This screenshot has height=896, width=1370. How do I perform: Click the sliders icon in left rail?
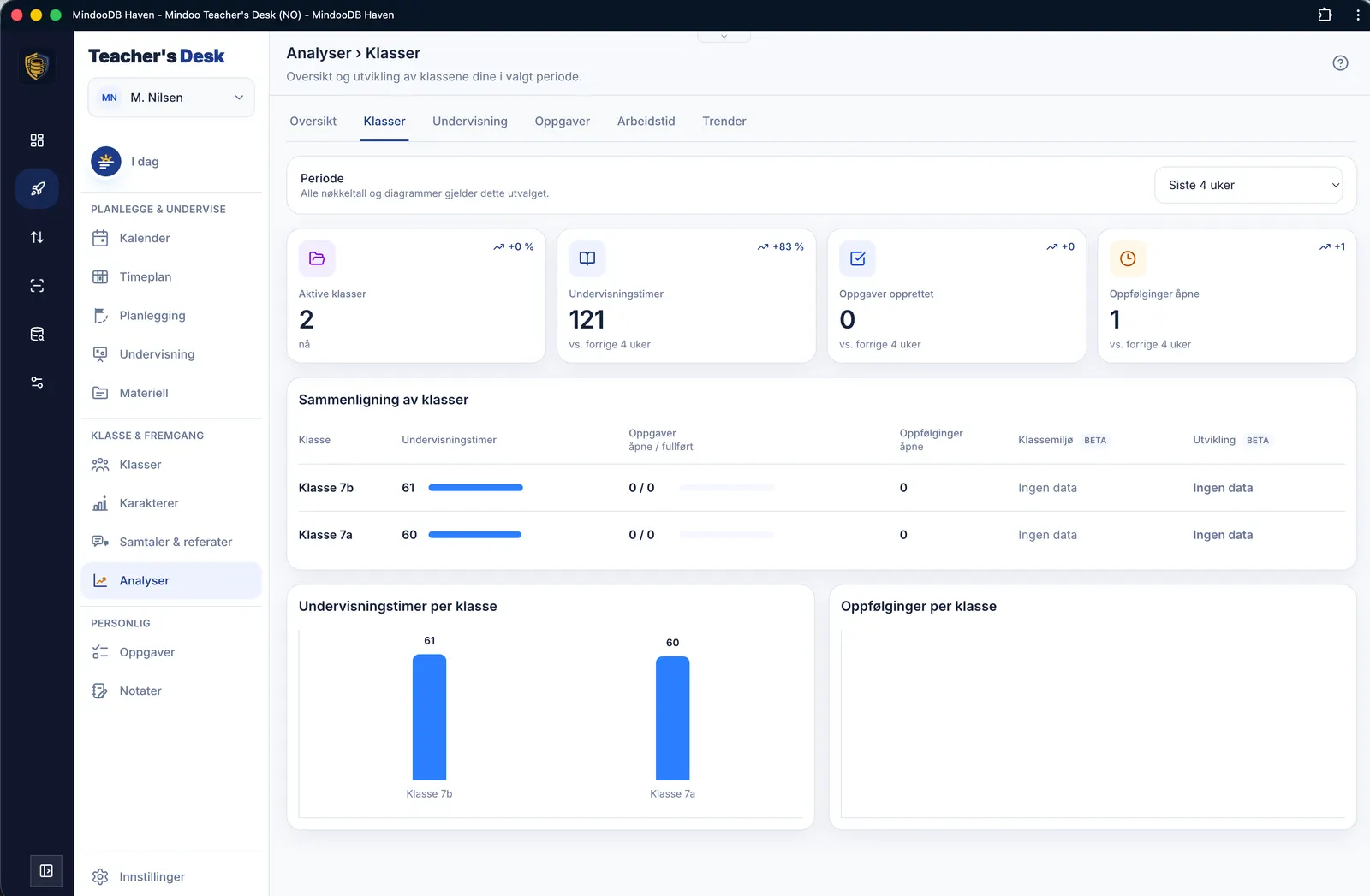pos(37,383)
